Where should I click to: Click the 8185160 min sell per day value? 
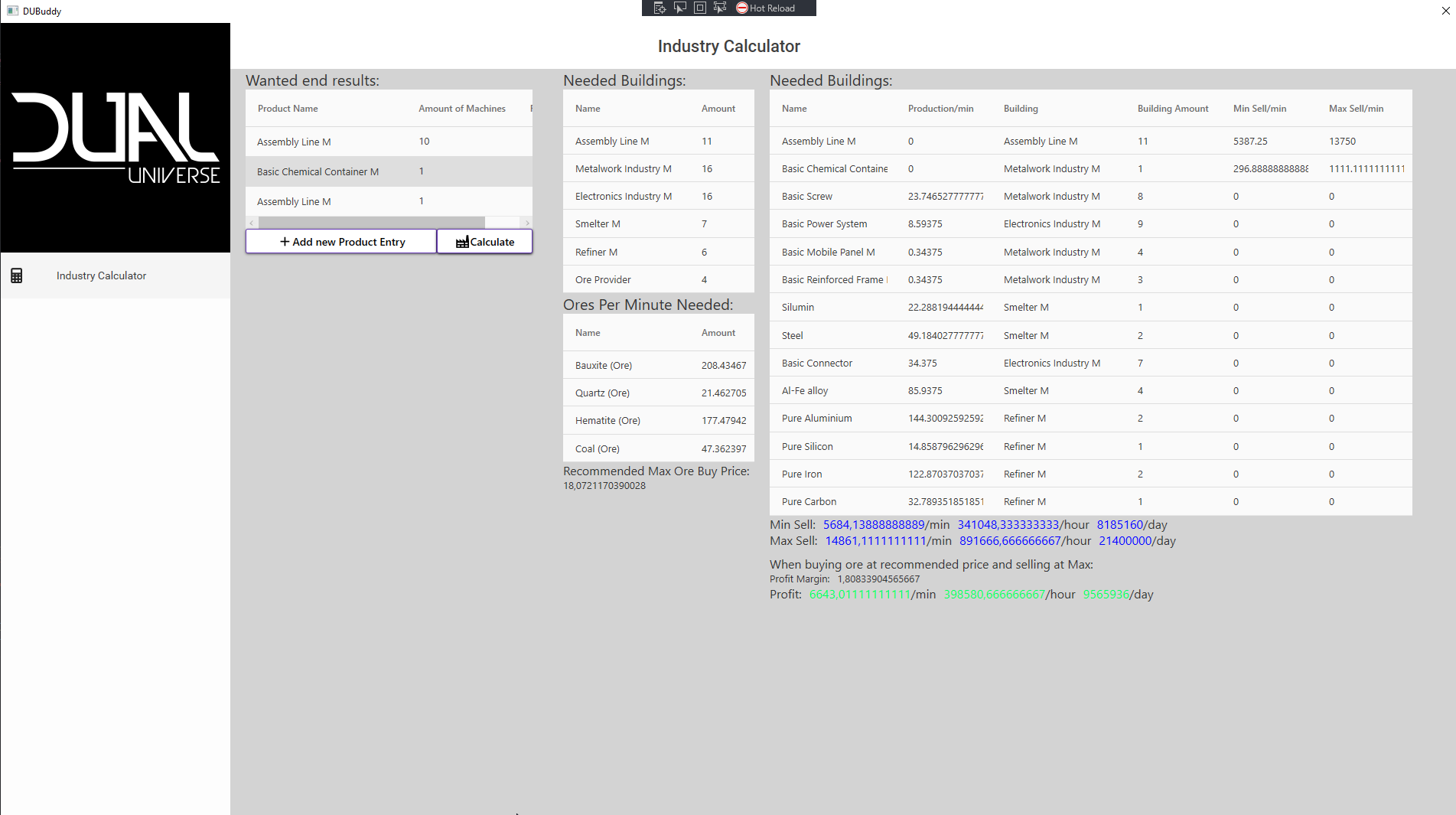coord(1120,525)
